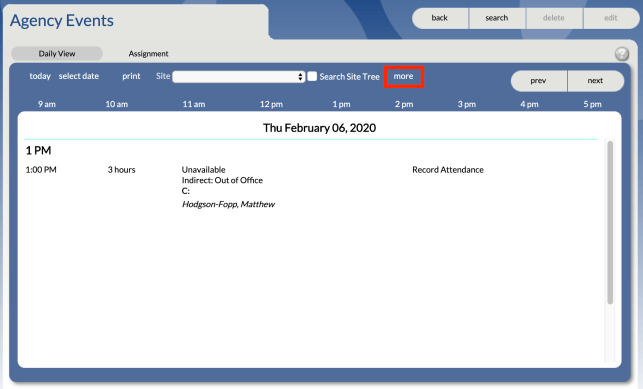Open the help question mark icon
Screen dimensions: 643x389
622,54
